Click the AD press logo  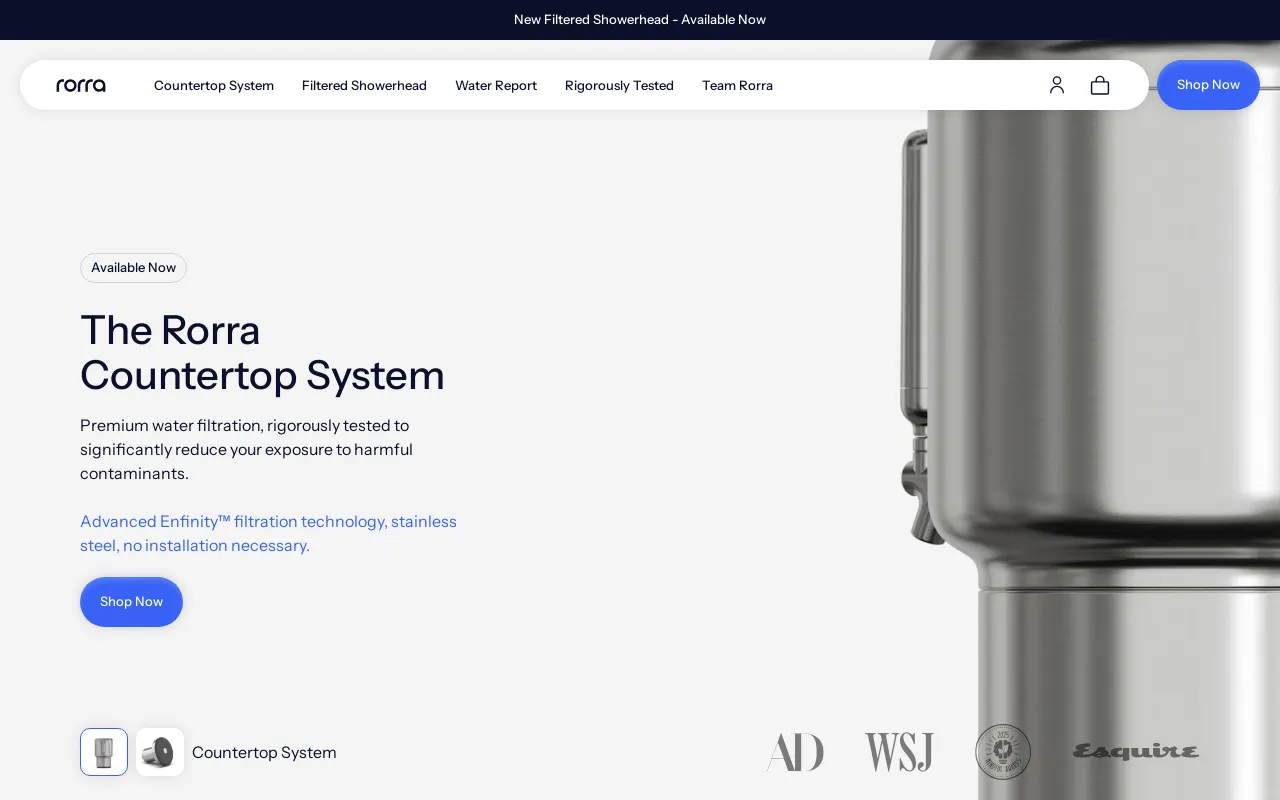(x=795, y=752)
